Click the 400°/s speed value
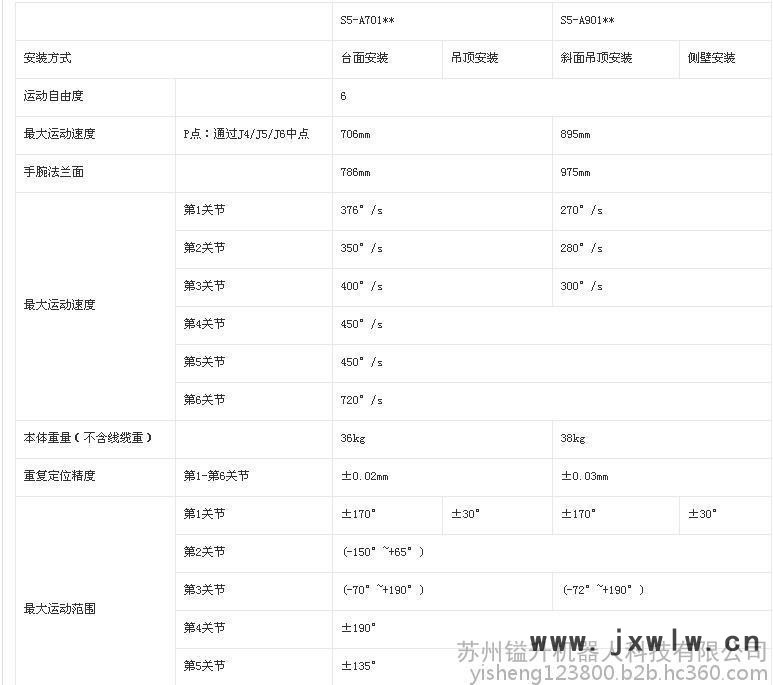 (361, 286)
